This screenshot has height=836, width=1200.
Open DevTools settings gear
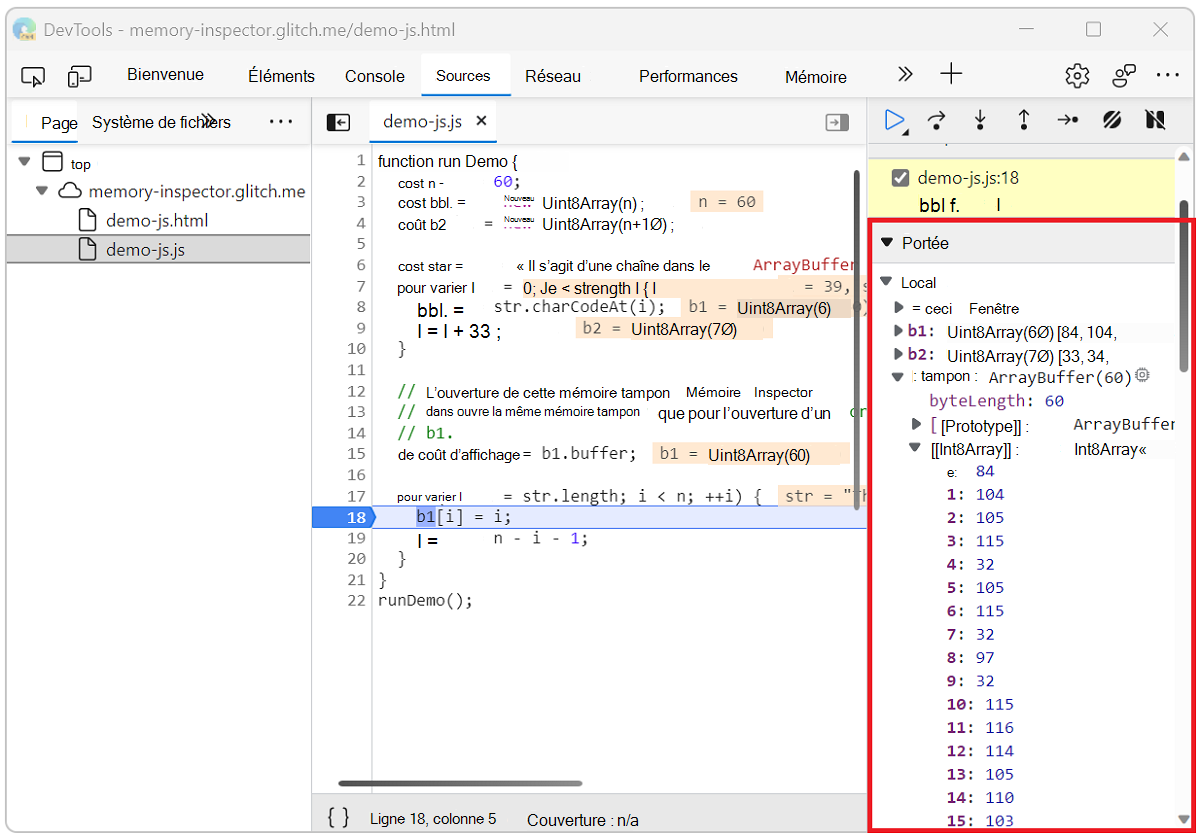click(x=1077, y=76)
